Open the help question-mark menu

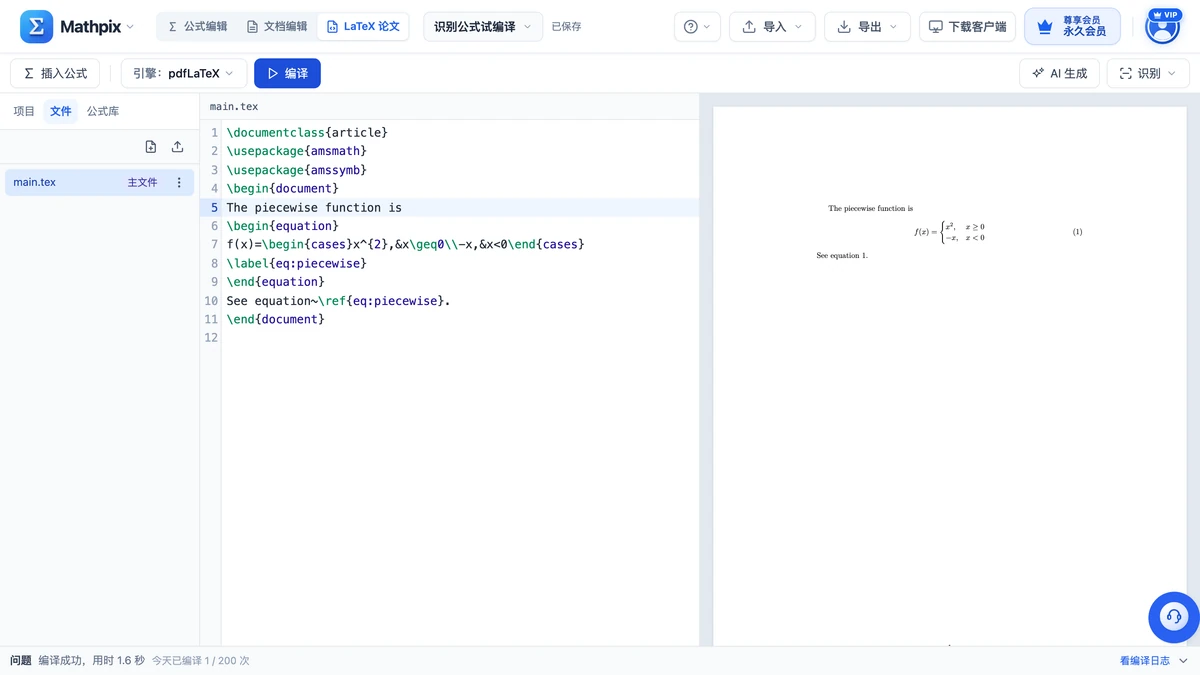697,27
